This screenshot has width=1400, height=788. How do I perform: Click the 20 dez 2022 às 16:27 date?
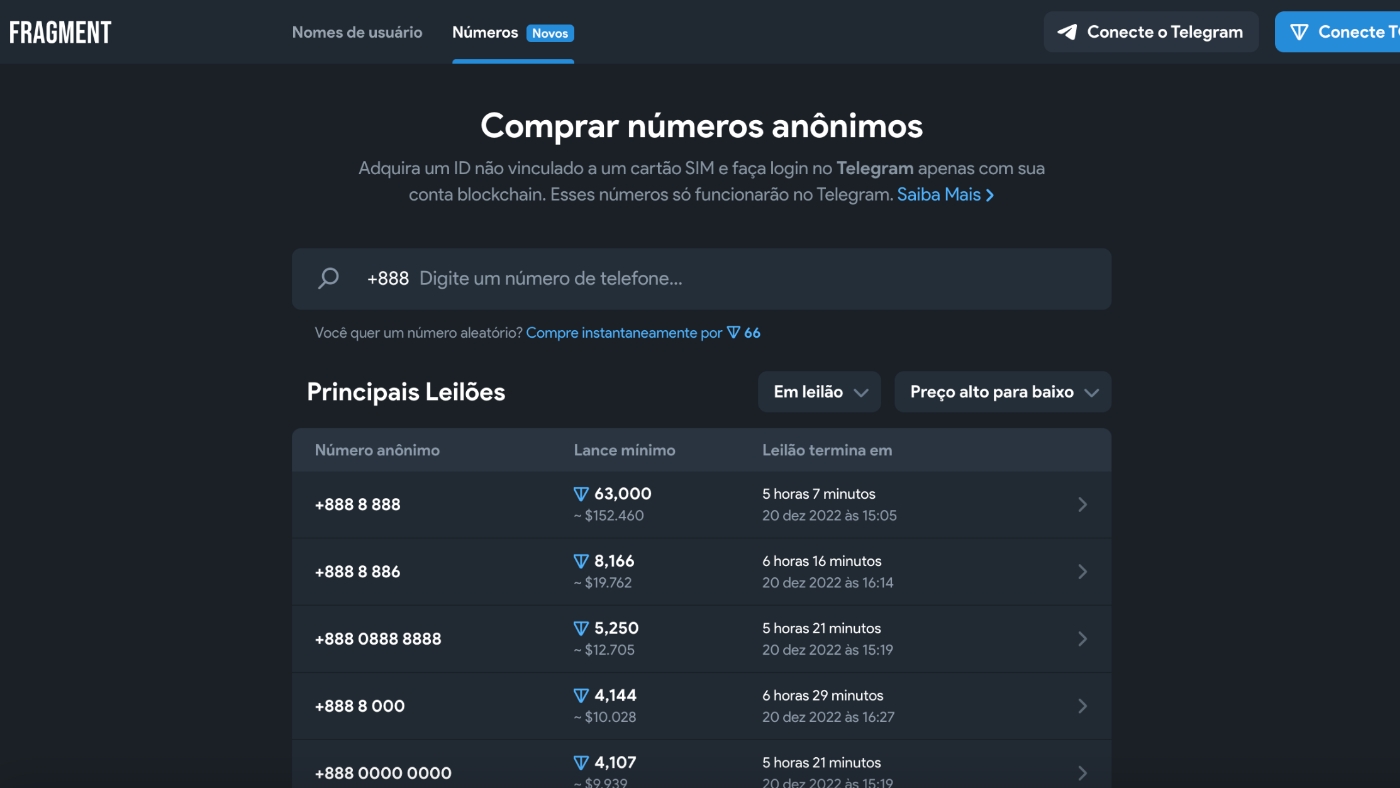click(x=828, y=717)
